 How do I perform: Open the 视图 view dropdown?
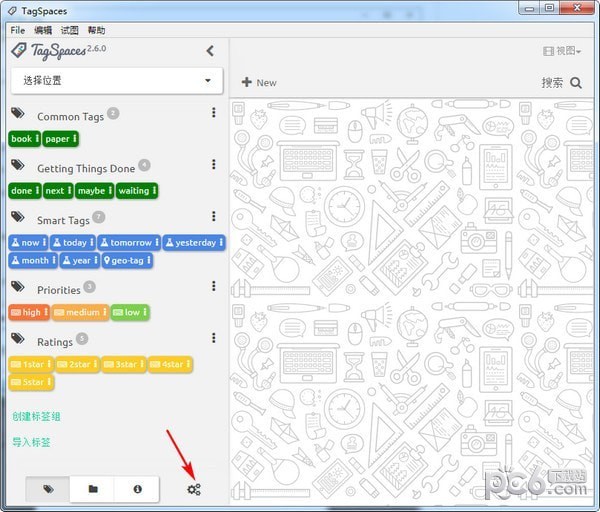coord(562,51)
